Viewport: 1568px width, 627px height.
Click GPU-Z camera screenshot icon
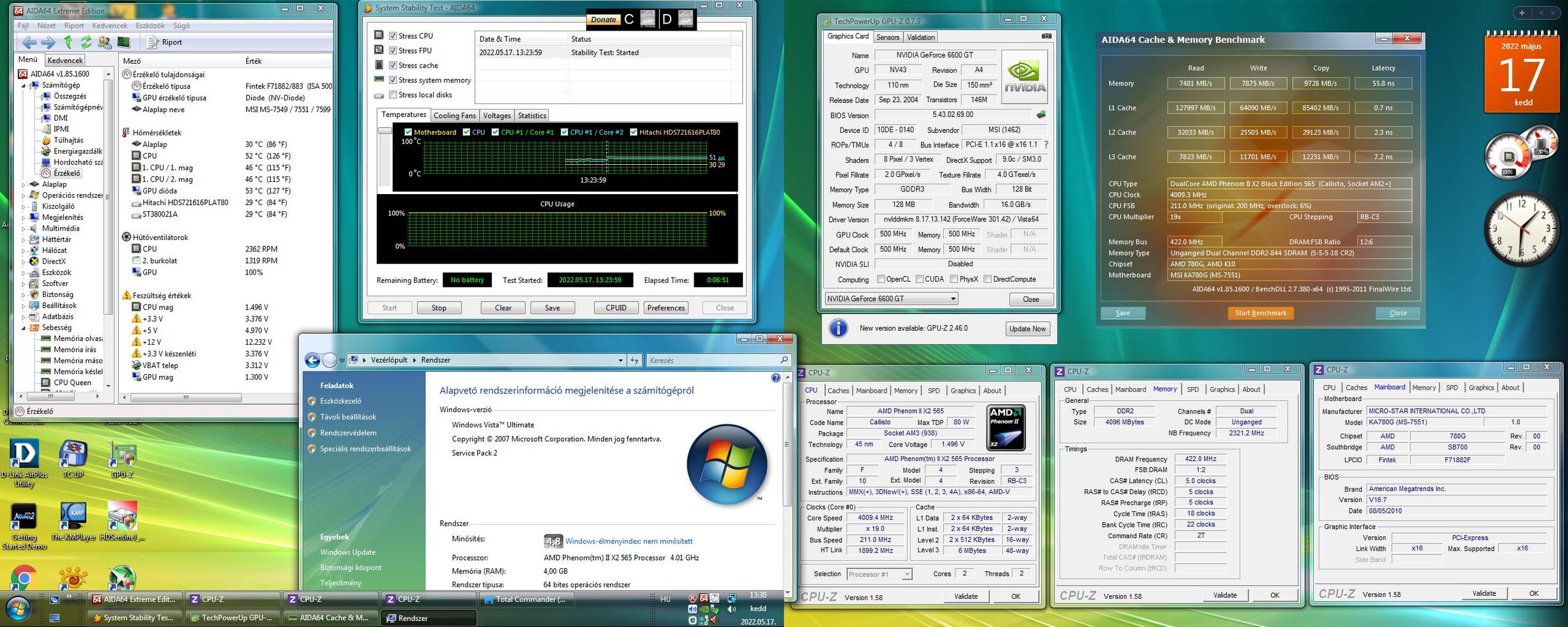point(1046,36)
